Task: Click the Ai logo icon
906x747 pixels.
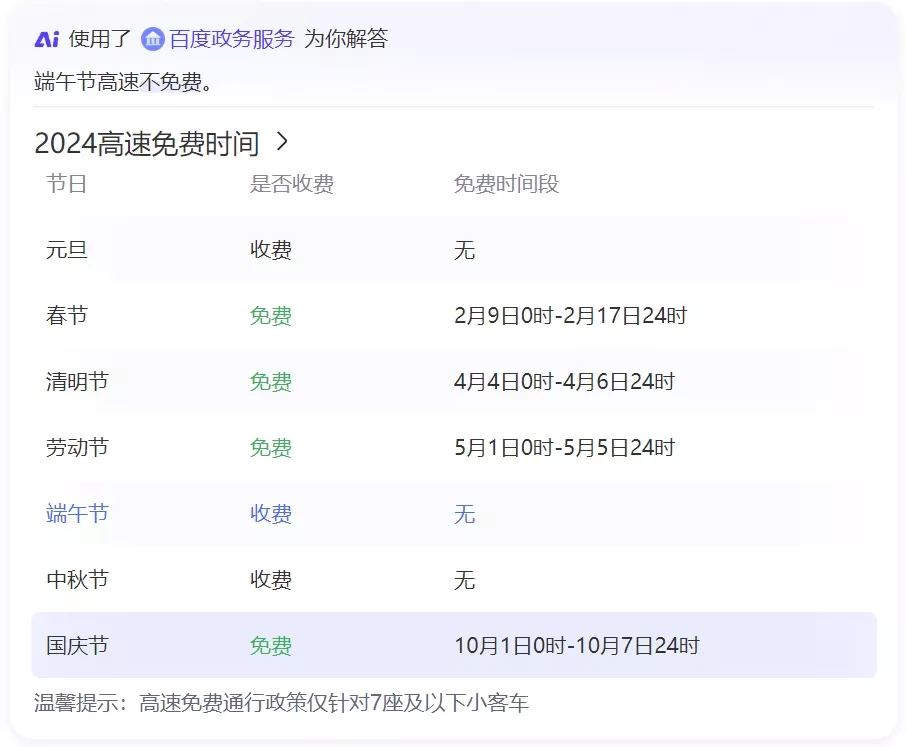Action: pos(47,39)
